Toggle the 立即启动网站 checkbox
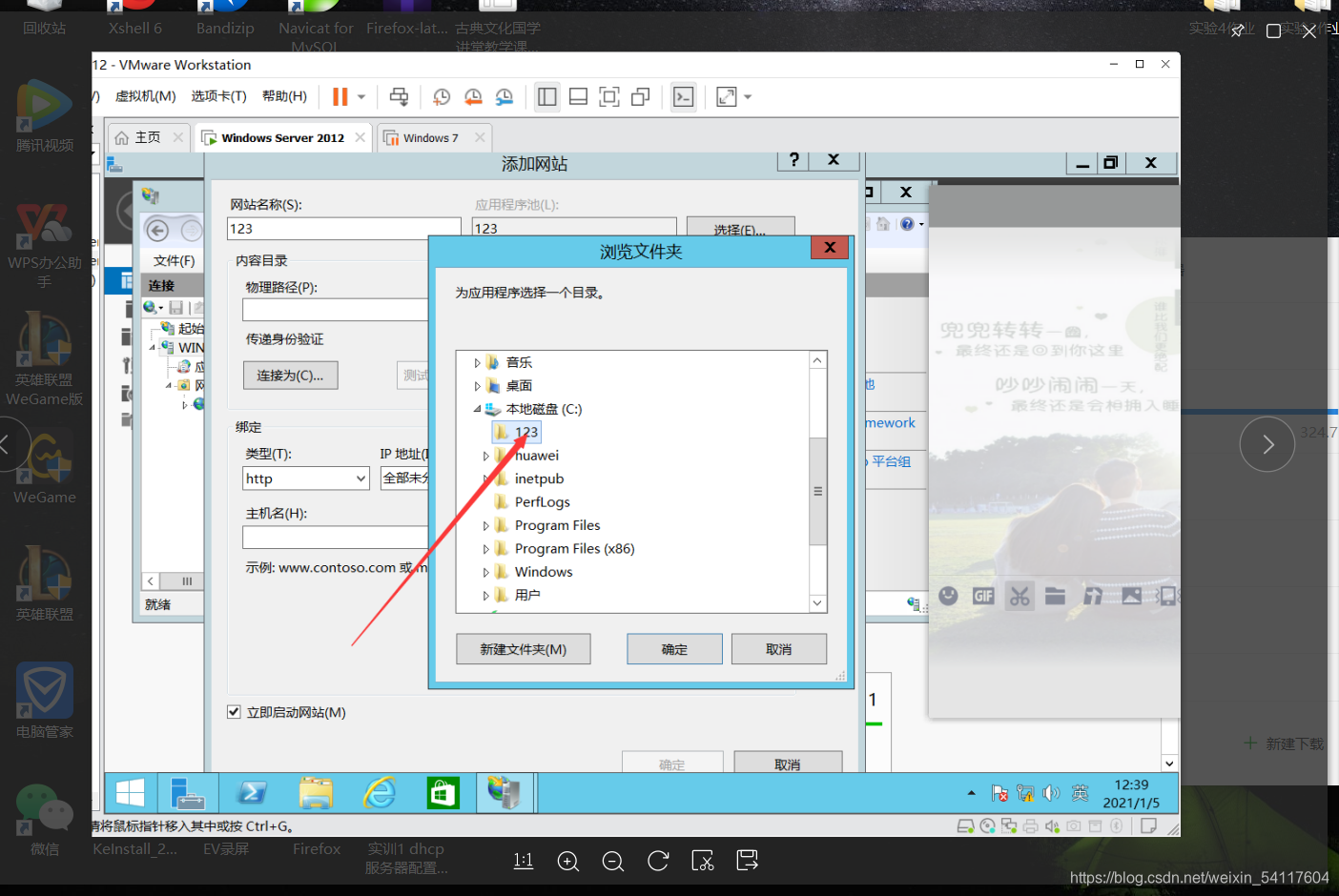1339x896 pixels. click(234, 712)
